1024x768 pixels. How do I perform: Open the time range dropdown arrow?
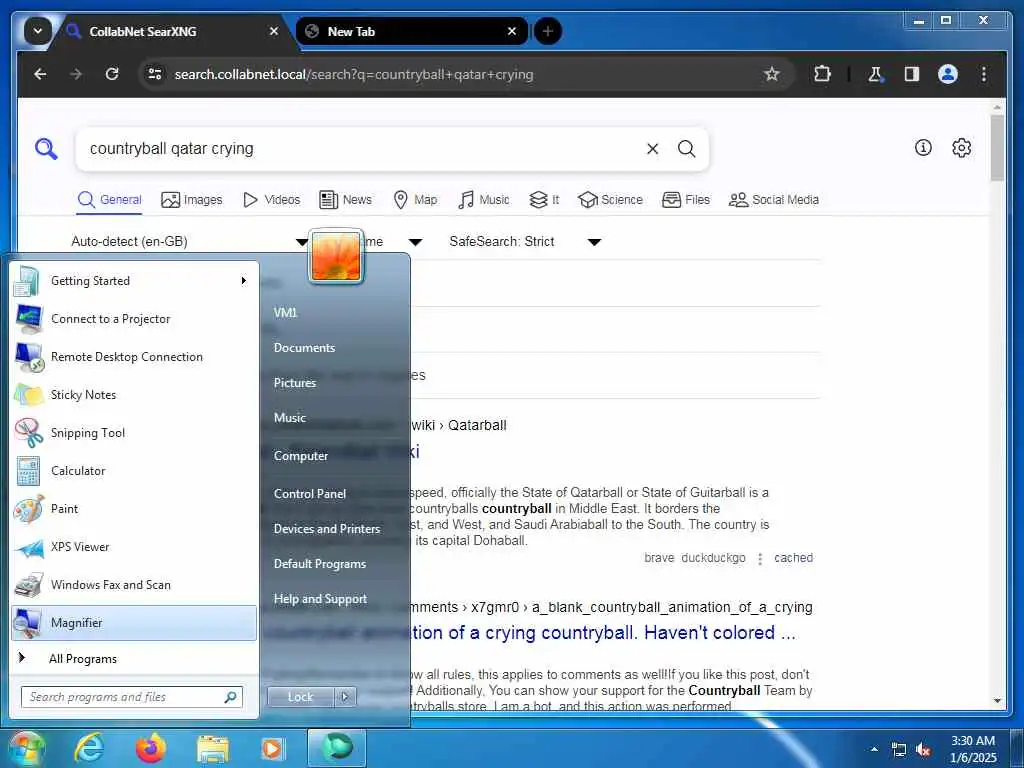pyautogui.click(x=415, y=242)
